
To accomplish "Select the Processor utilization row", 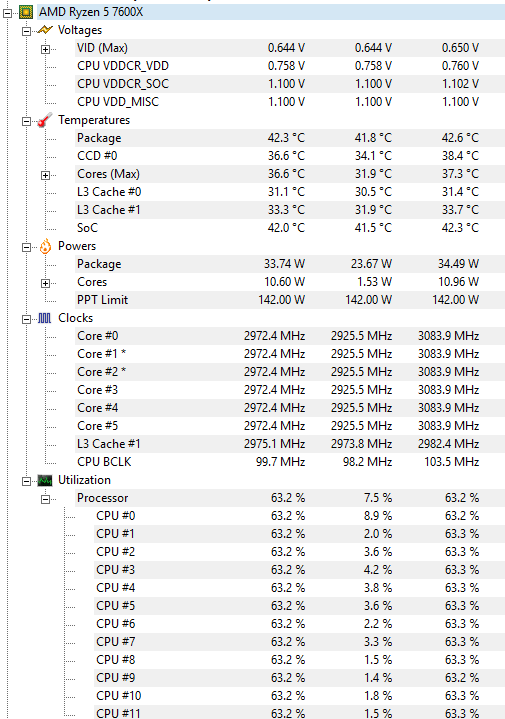I will pyautogui.click(x=290, y=498).
